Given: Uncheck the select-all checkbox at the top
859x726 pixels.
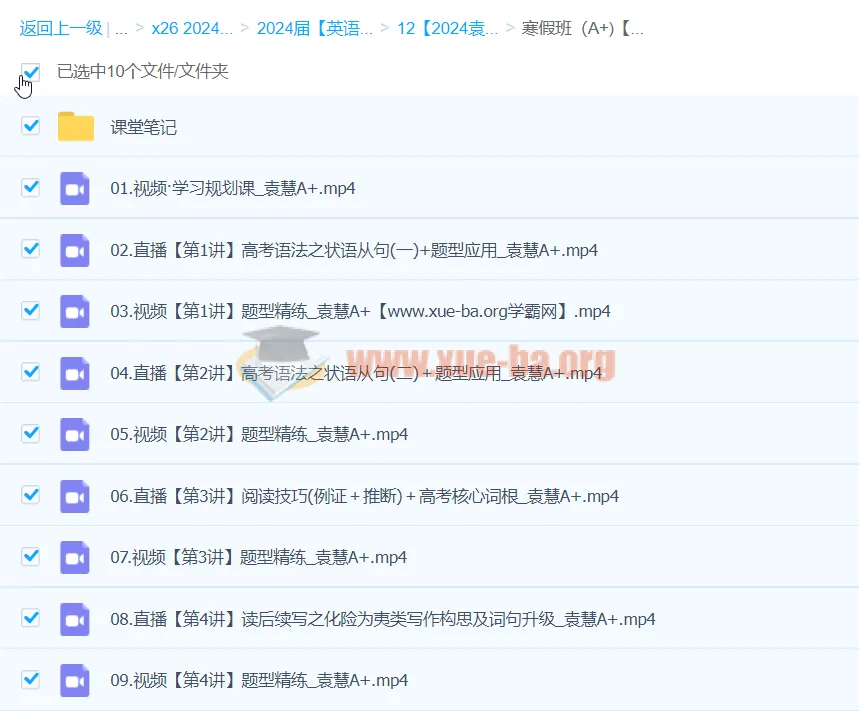Looking at the screenshot, I should 30,72.
